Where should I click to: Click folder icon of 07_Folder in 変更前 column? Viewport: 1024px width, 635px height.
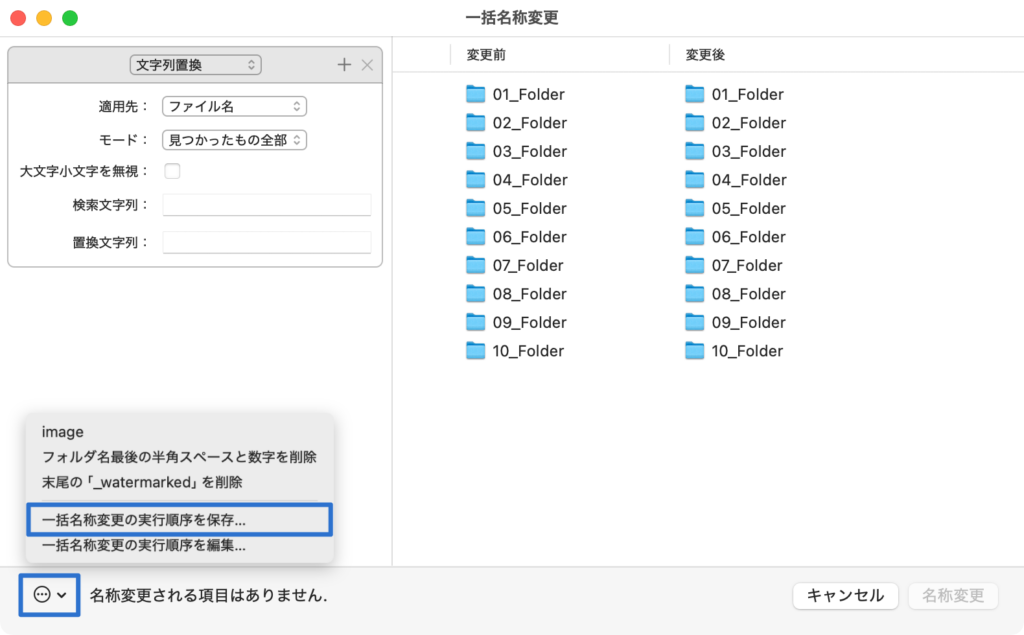point(475,265)
